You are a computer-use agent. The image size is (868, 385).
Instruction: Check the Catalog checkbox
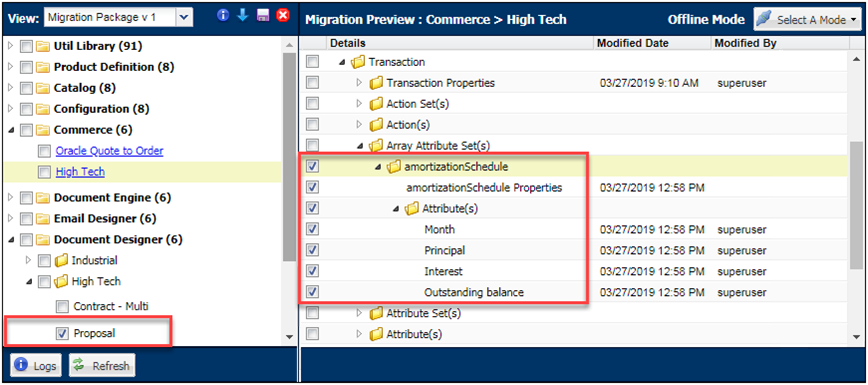(26, 89)
